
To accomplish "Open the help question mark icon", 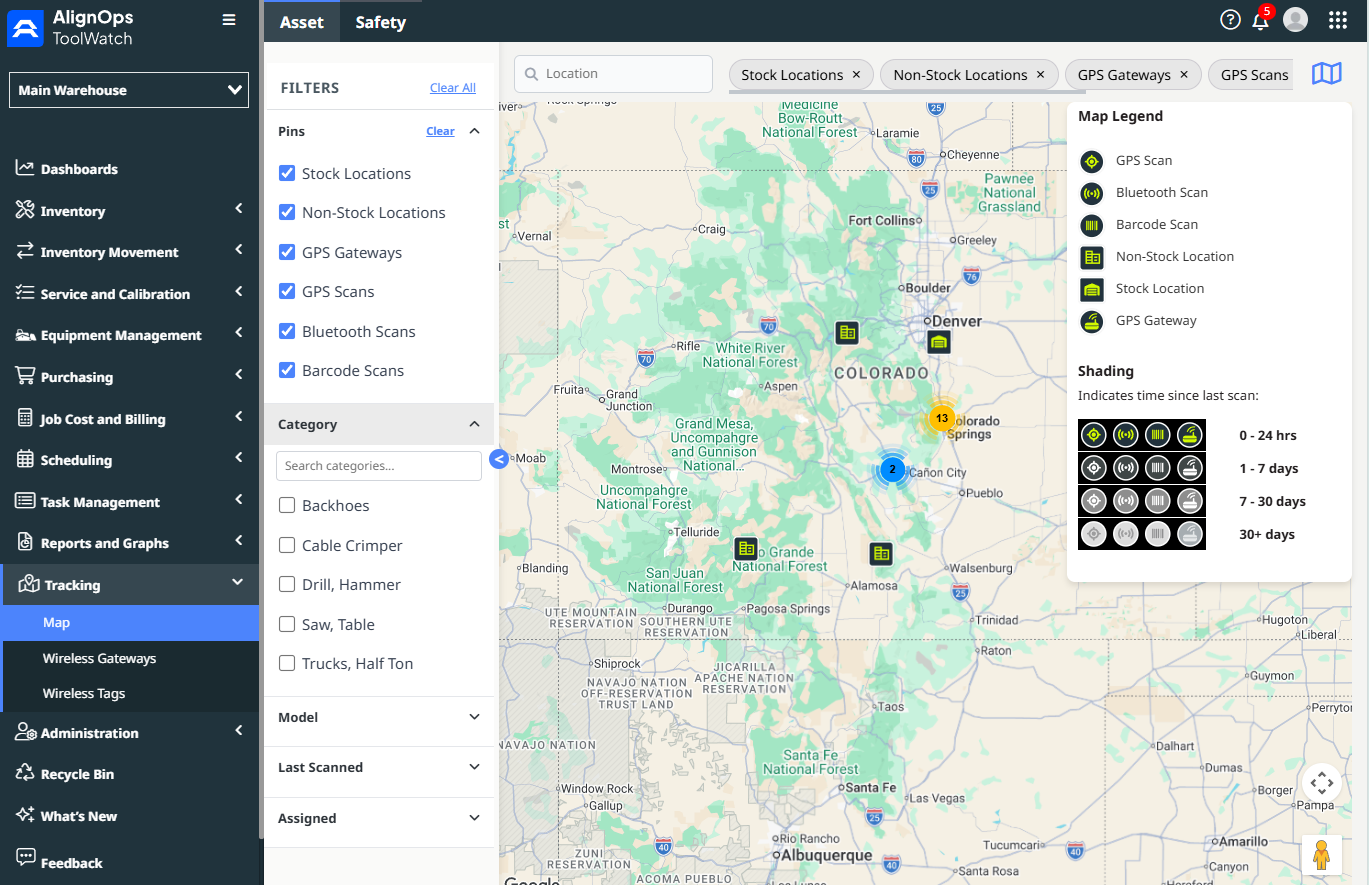I will pyautogui.click(x=1231, y=20).
